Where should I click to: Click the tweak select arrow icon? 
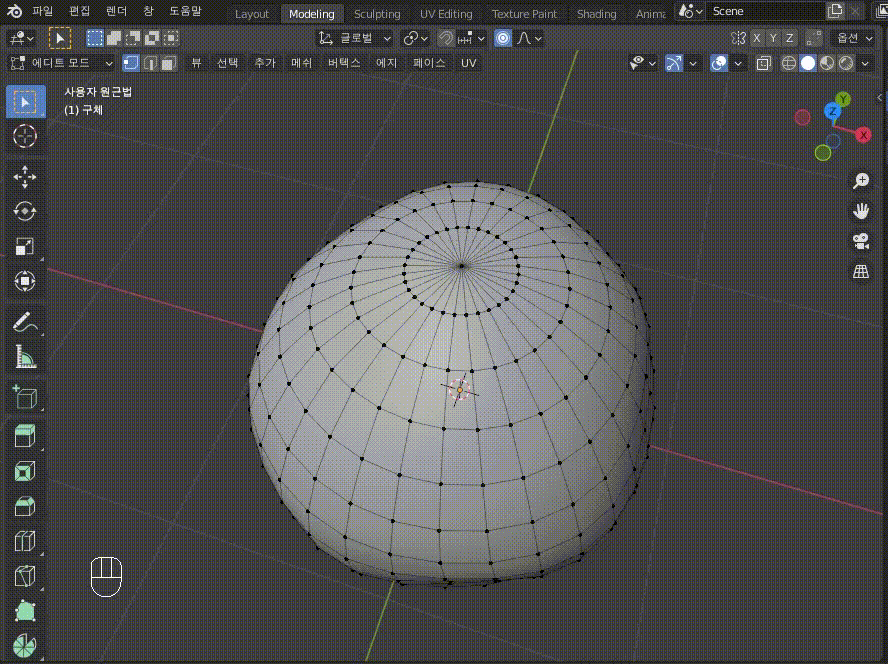click(60, 38)
